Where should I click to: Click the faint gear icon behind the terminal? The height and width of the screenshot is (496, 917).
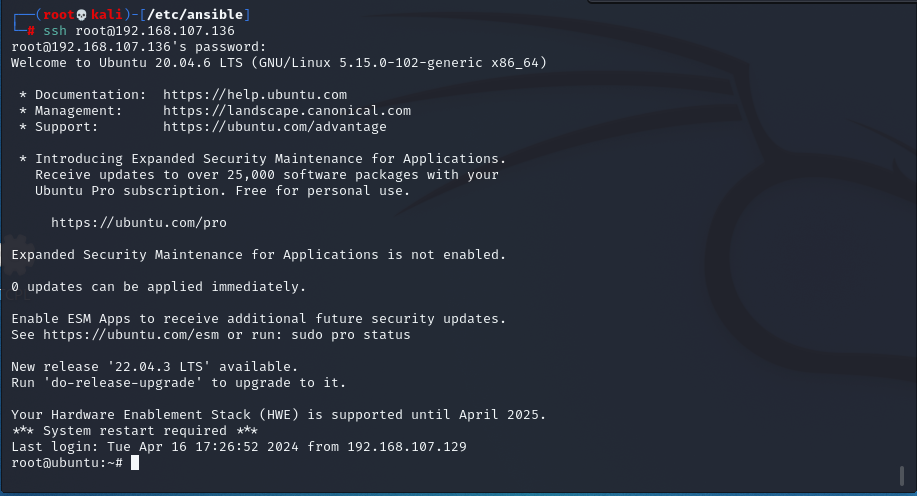click(16, 254)
